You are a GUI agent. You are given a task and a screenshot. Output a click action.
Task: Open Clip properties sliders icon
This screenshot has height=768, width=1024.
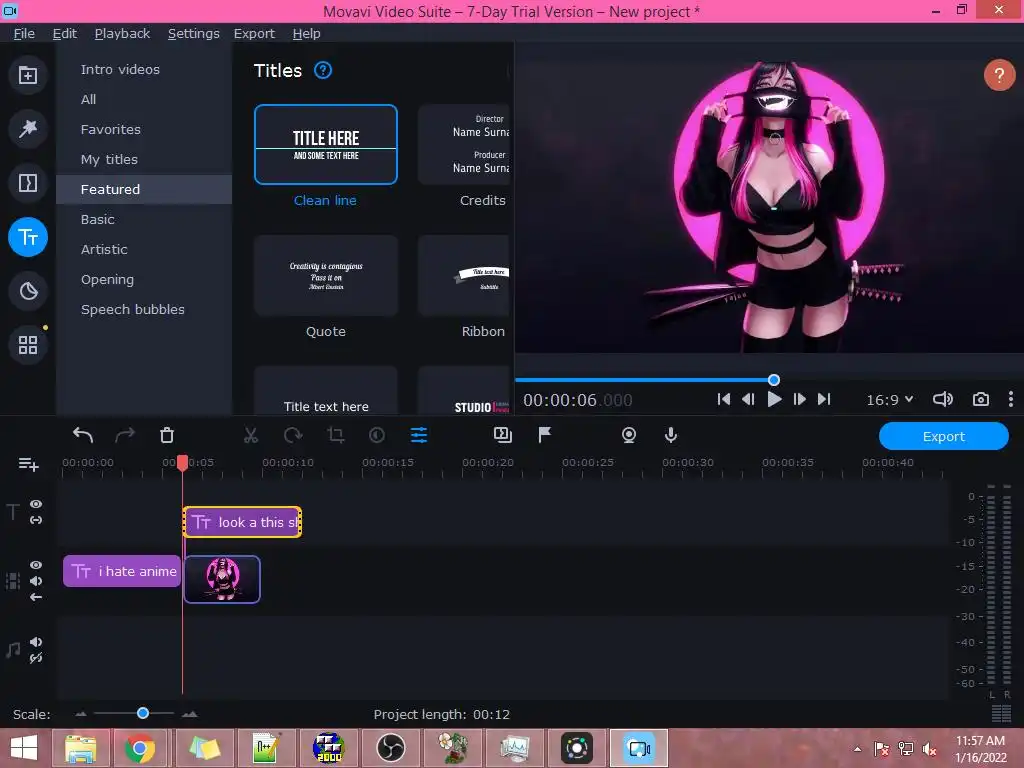tap(419, 435)
